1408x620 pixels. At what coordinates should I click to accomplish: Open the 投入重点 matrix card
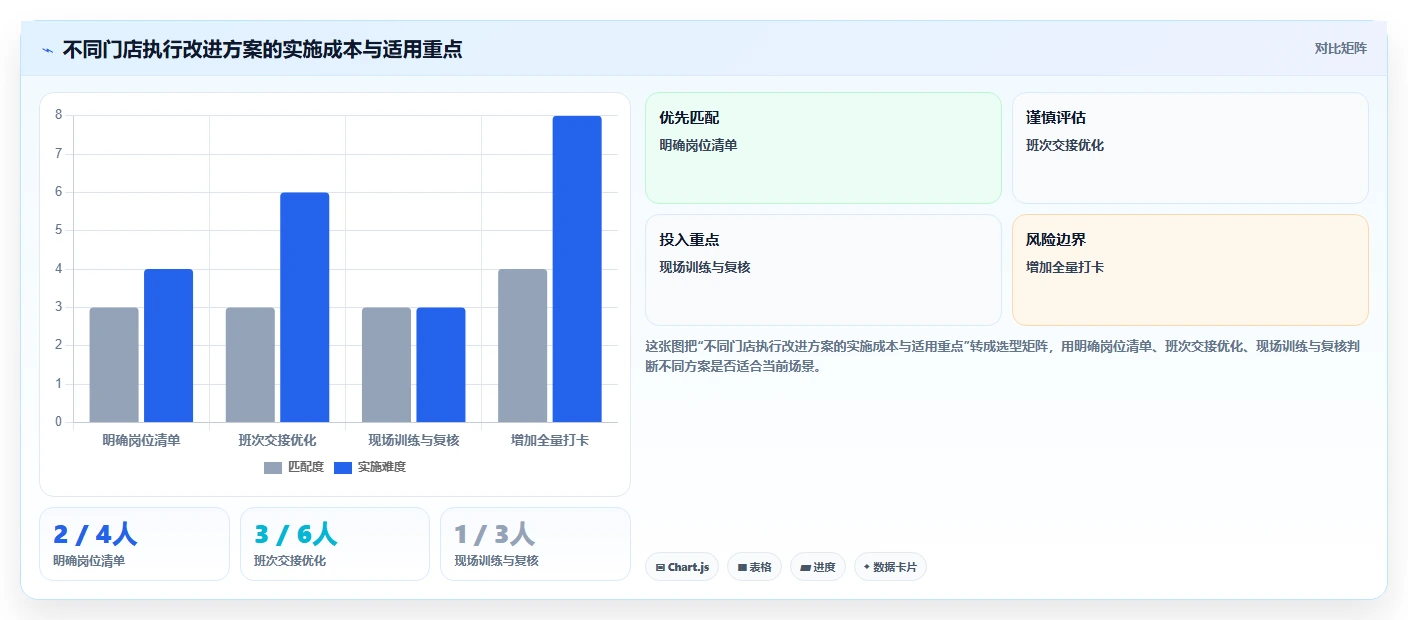[823, 270]
